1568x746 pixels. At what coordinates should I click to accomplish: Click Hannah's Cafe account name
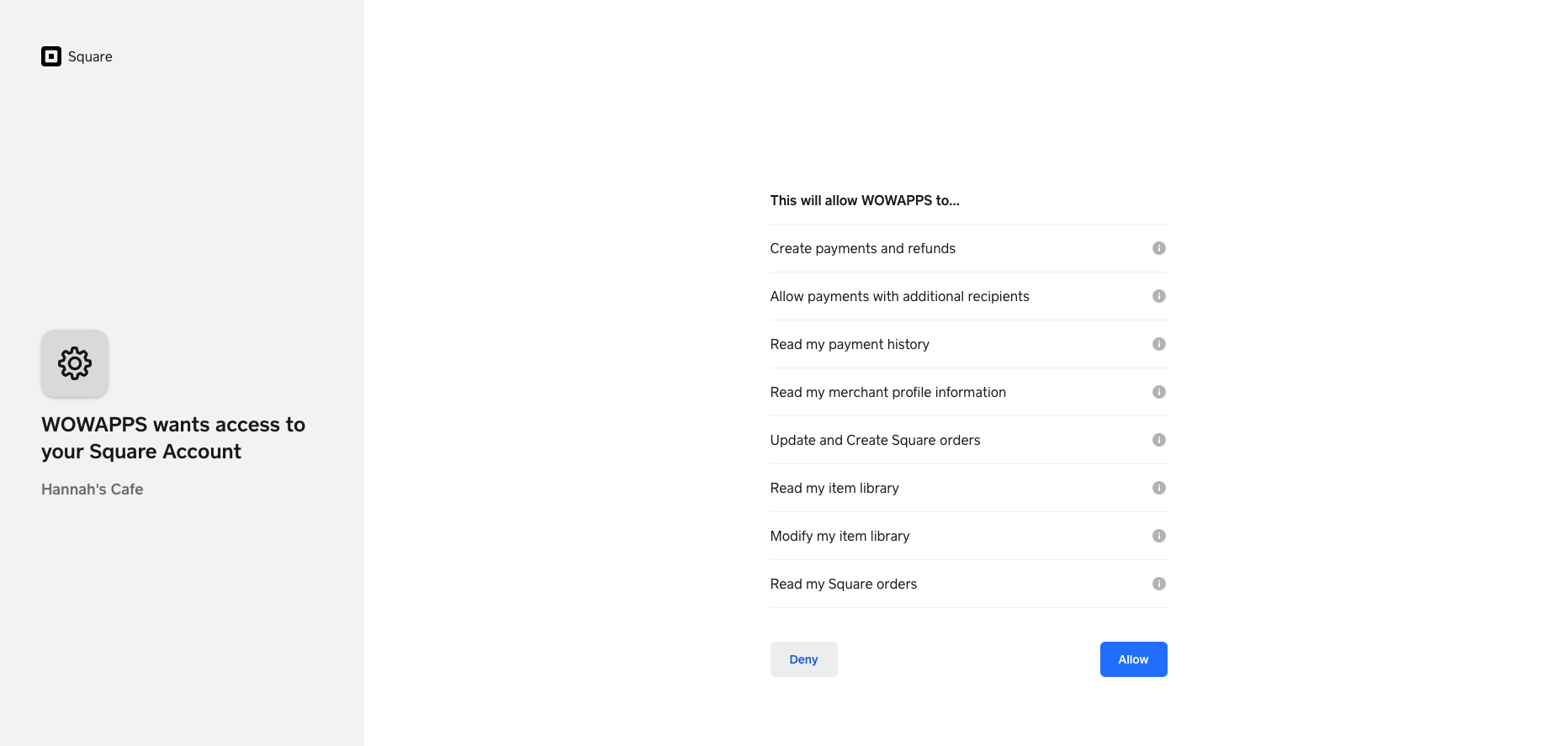(x=93, y=489)
